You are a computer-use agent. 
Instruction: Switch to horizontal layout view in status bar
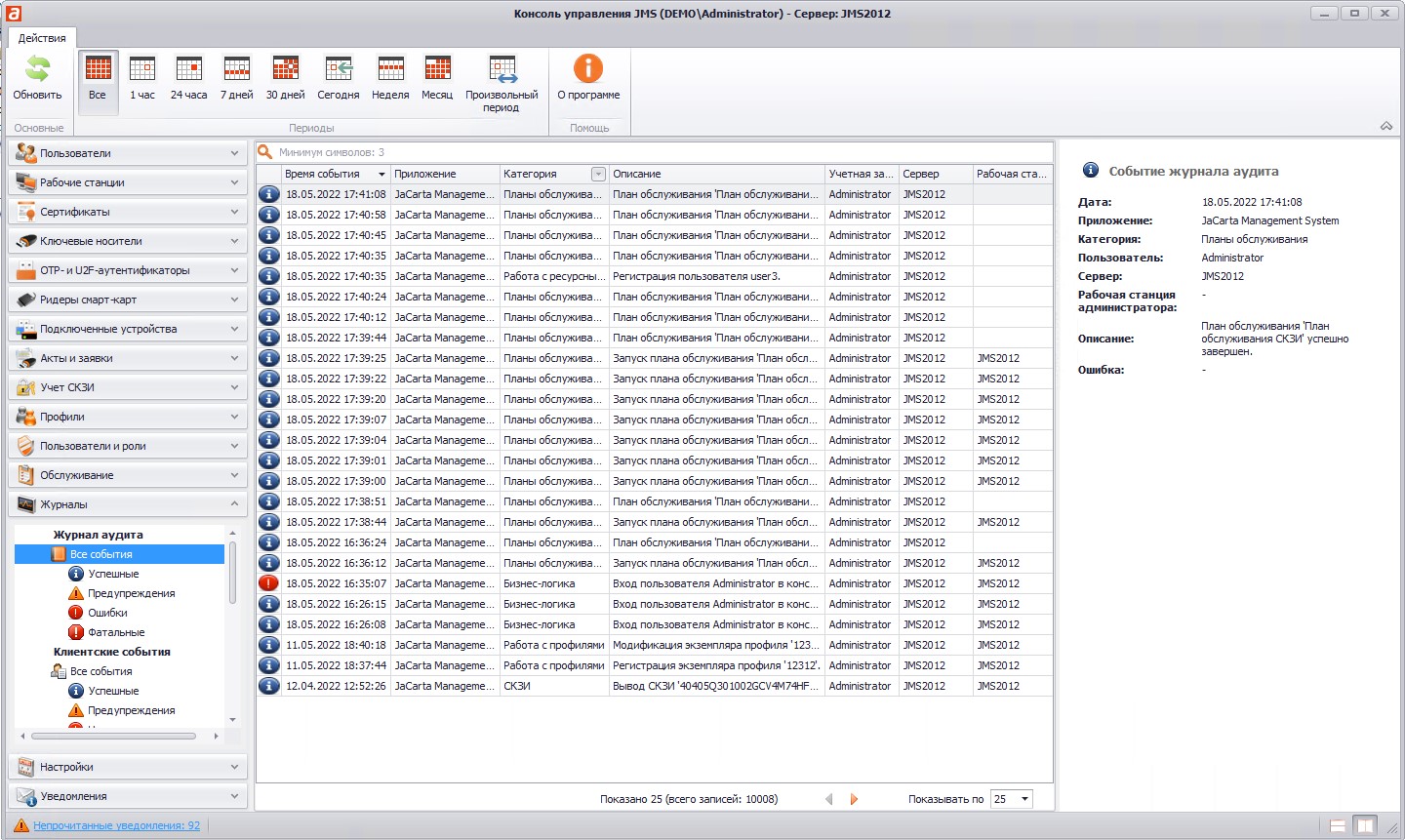tap(1338, 825)
